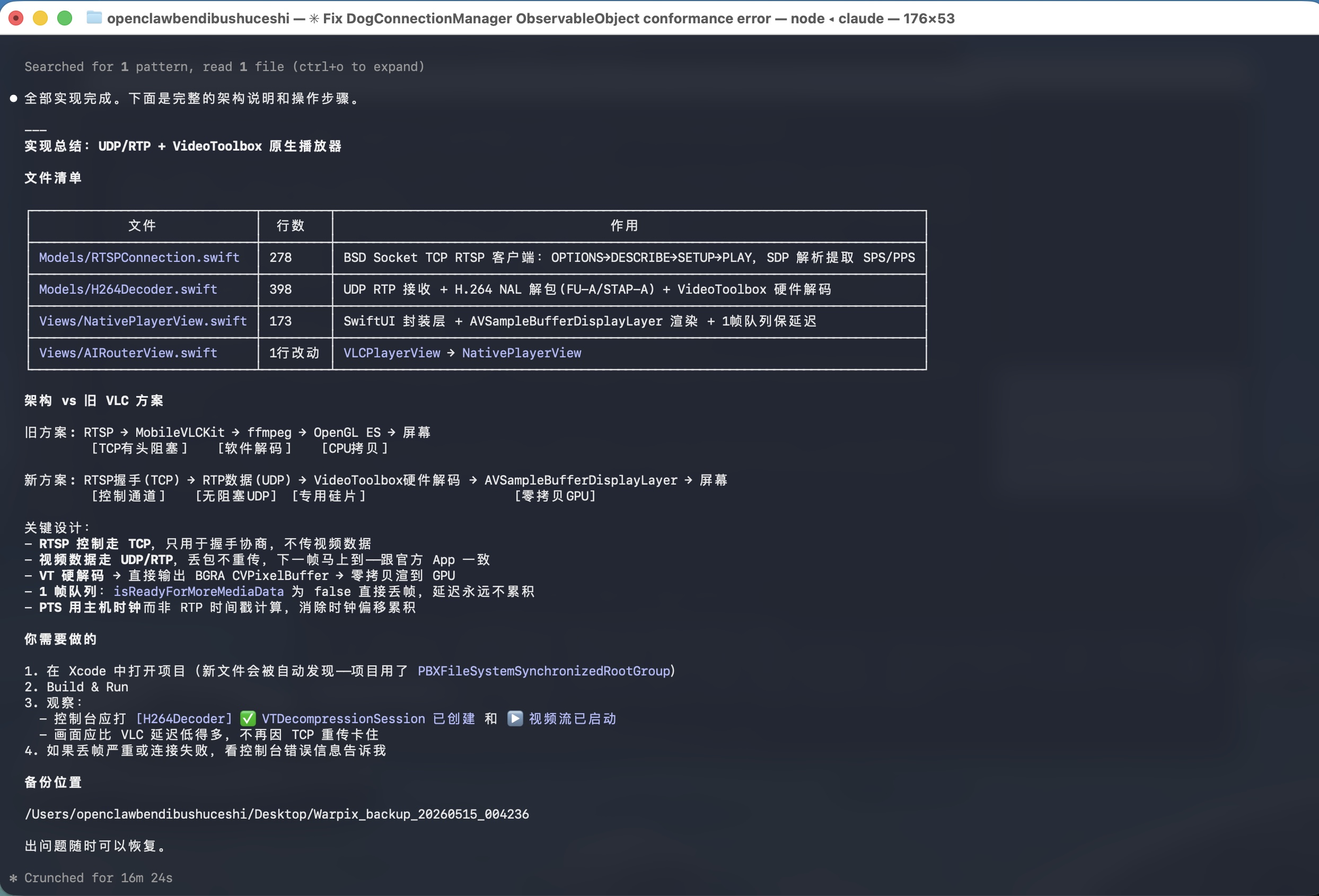The height and width of the screenshot is (896, 1319).
Task: Click the window title text
Action: (531, 18)
